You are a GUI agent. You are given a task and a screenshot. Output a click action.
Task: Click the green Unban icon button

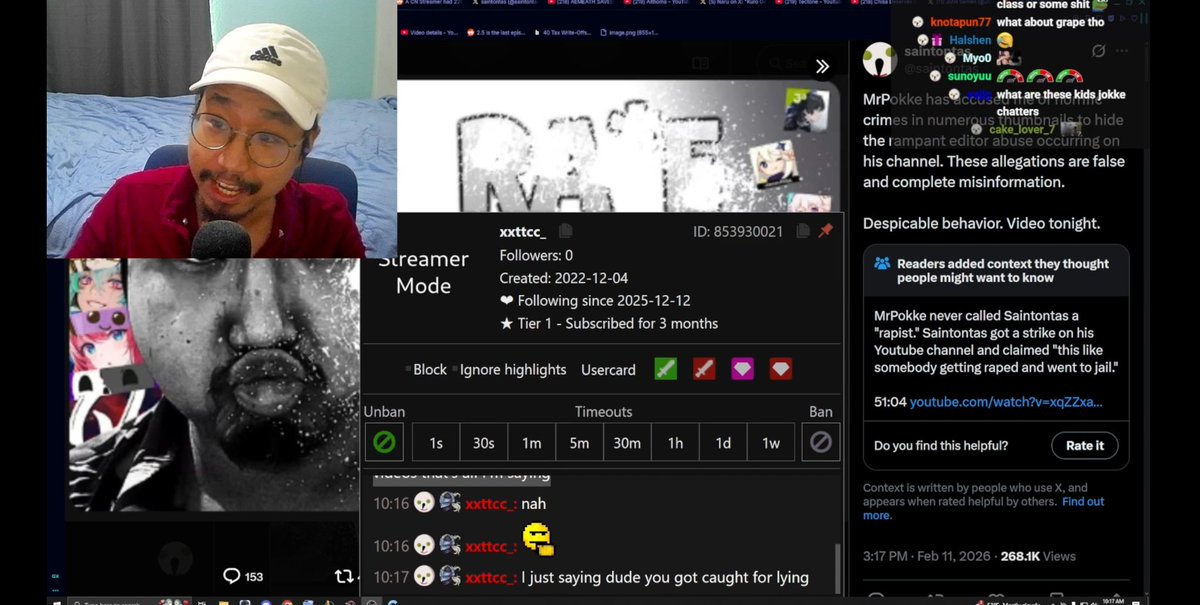(x=384, y=442)
